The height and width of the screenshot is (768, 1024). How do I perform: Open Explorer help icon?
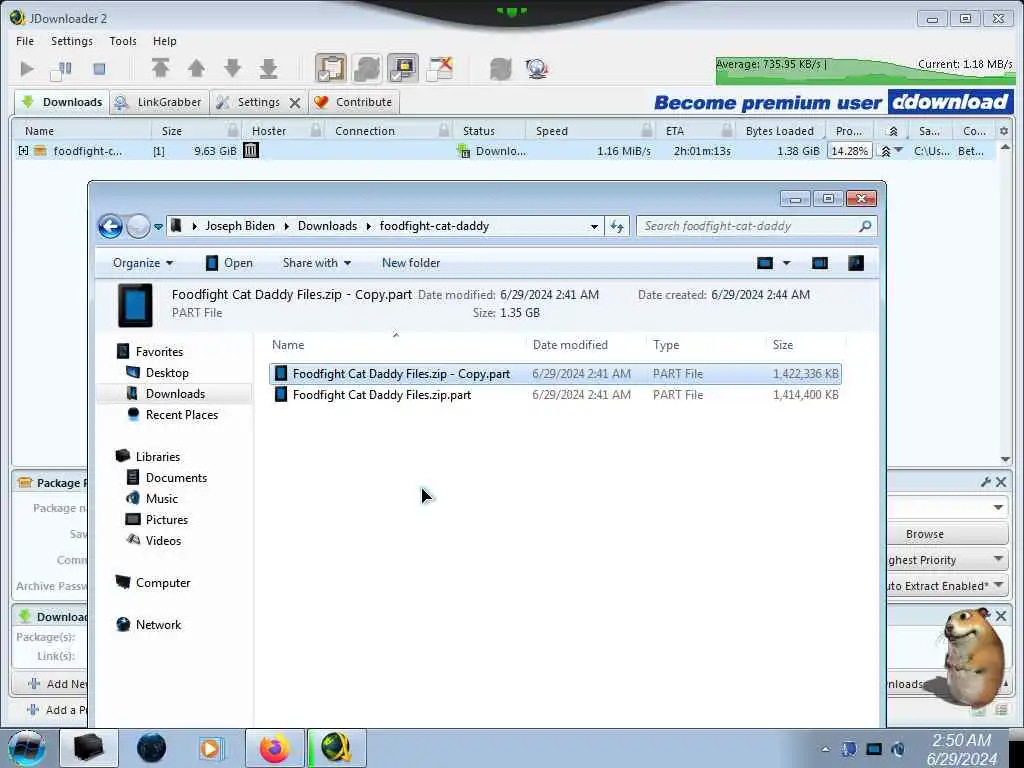click(x=856, y=263)
